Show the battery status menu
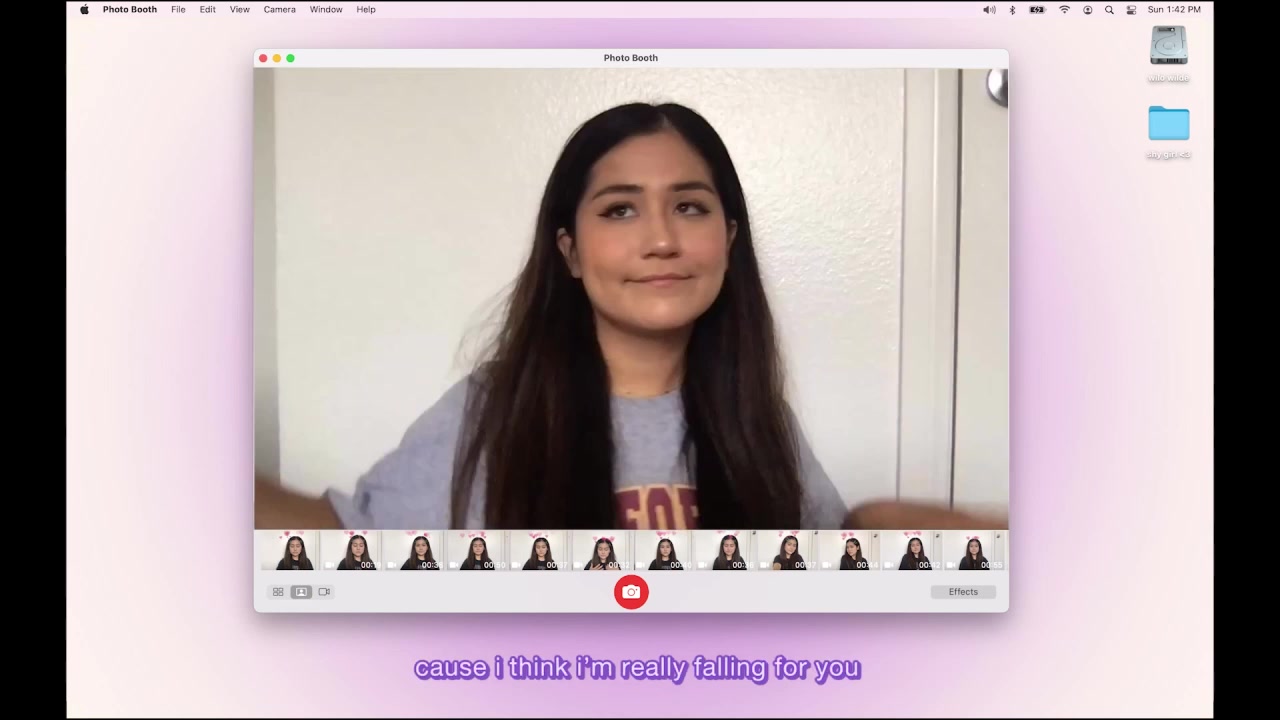 [1037, 9]
